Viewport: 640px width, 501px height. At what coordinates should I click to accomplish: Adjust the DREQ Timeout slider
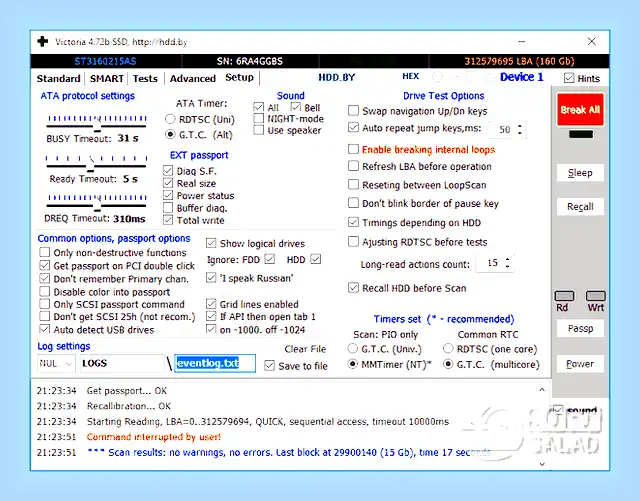point(97,202)
